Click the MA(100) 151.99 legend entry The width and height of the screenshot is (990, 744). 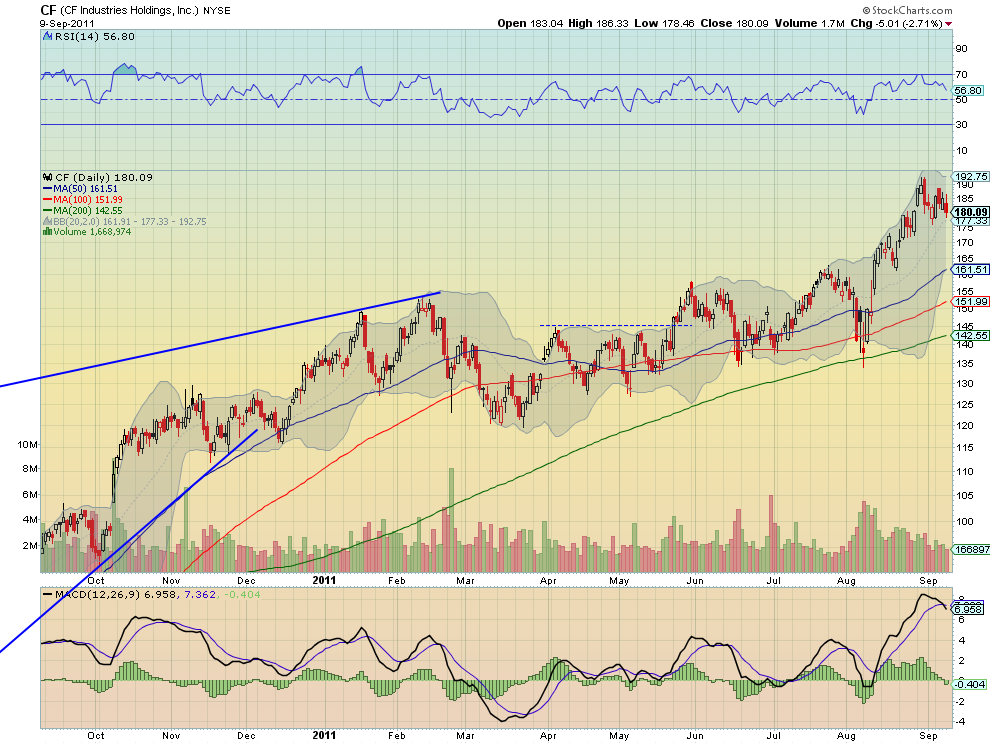(88, 200)
